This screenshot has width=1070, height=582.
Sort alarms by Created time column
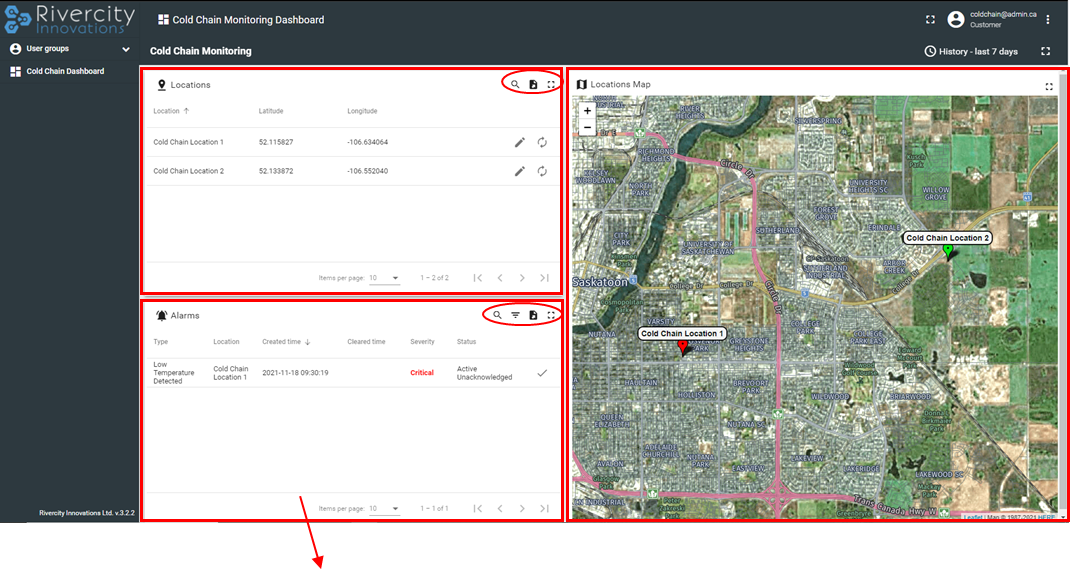286,342
